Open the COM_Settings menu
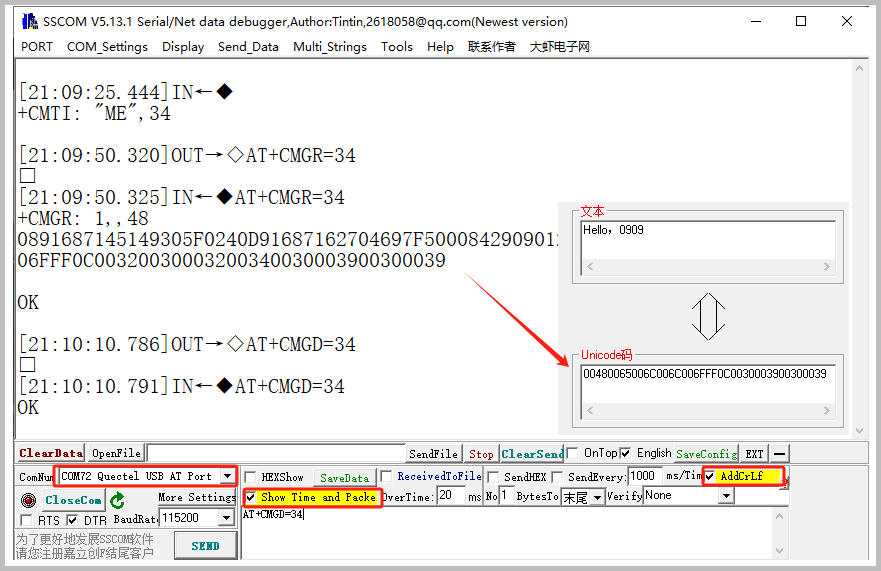This screenshot has height=571, width=881. pos(107,46)
